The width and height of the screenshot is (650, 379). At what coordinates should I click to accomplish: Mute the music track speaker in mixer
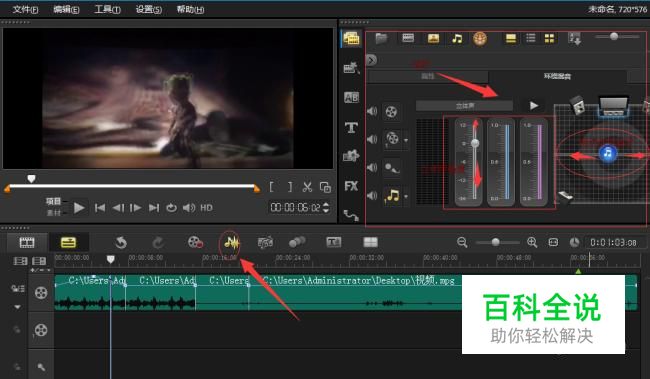point(372,195)
